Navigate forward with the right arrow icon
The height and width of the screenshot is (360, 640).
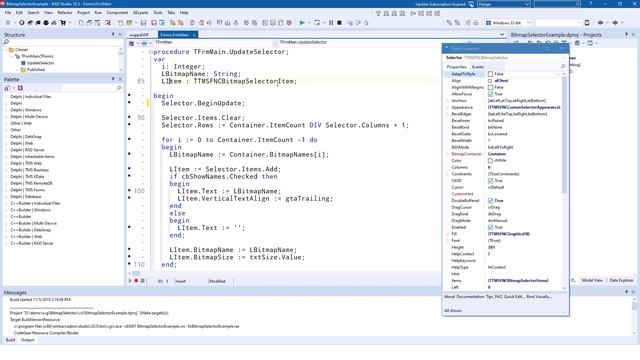615,23
